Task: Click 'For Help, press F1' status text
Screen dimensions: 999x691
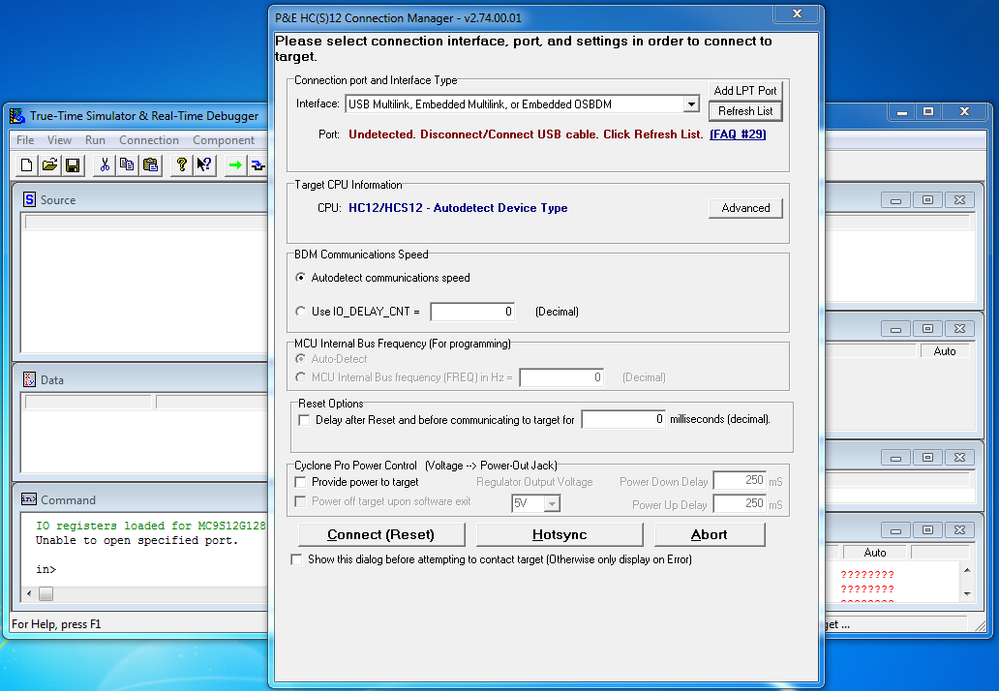Action: tap(56, 624)
